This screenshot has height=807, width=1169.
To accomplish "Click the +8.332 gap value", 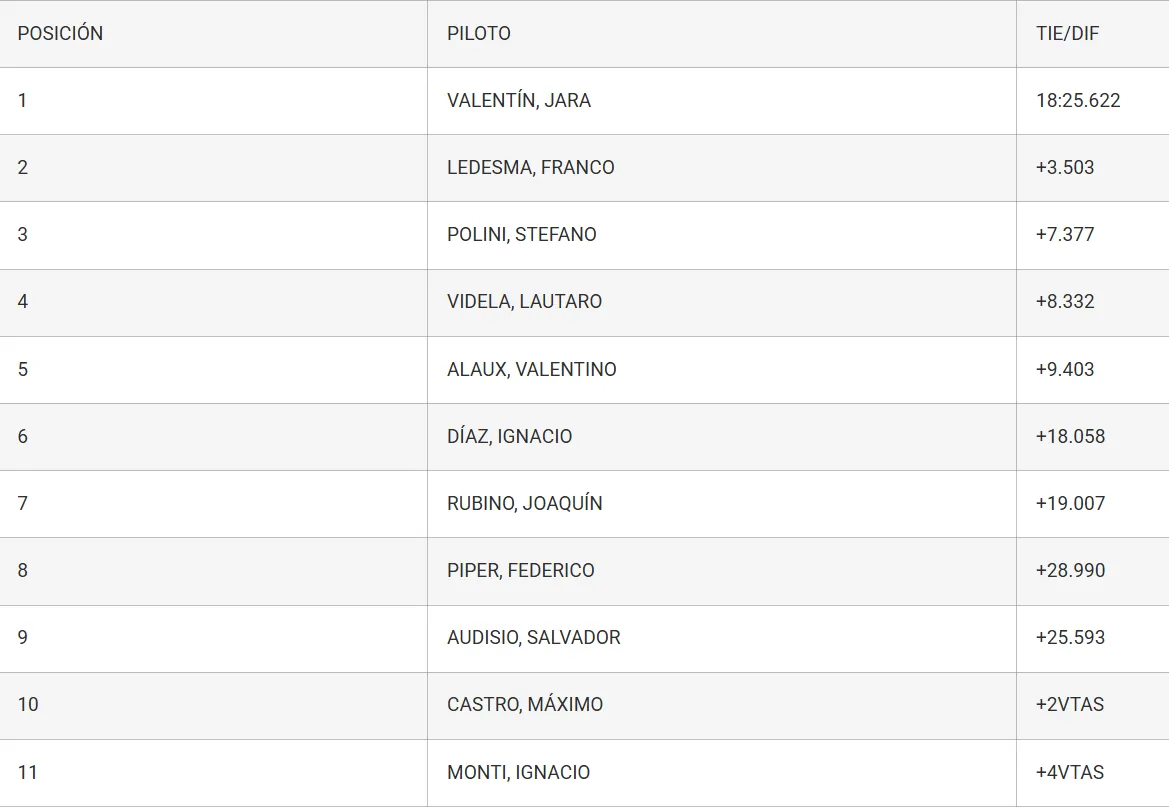I will tap(1065, 301).
